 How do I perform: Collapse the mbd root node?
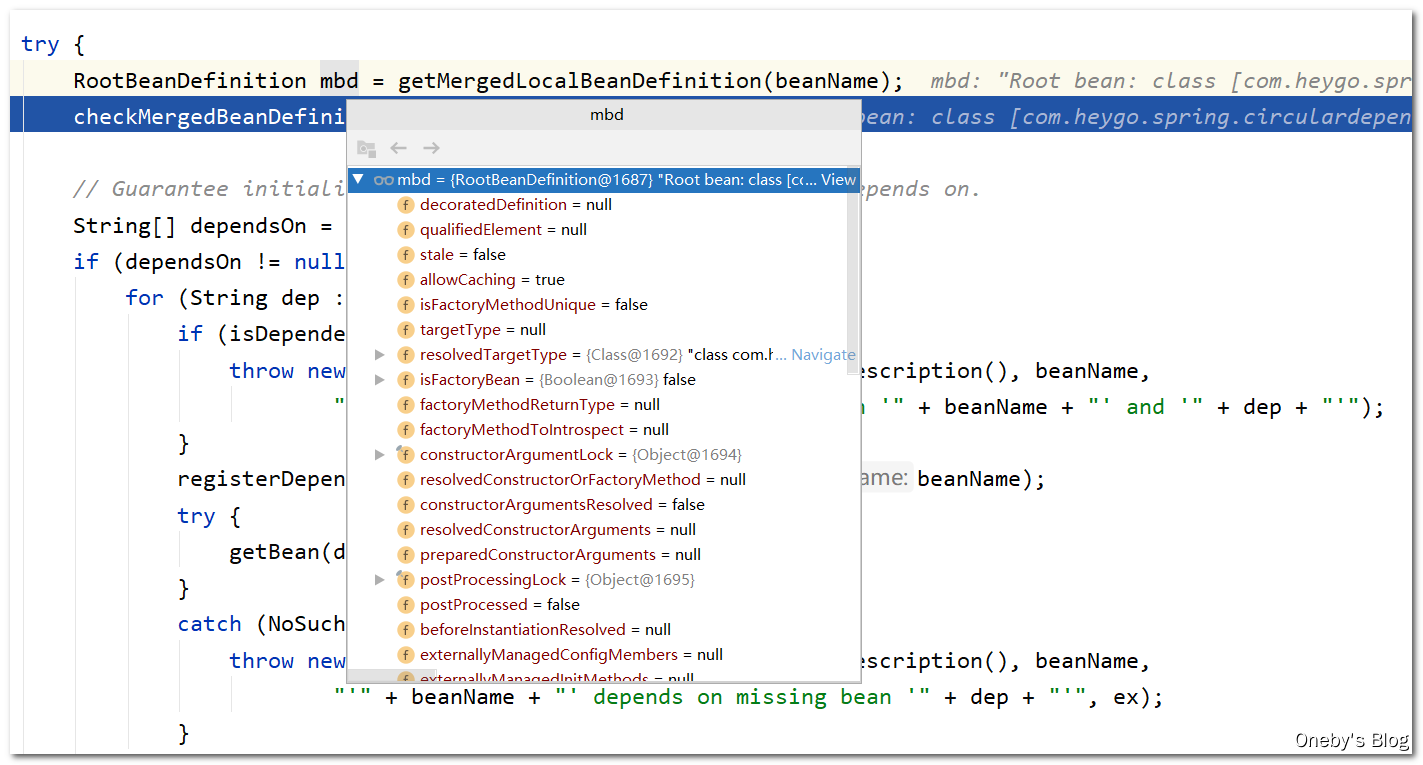pos(358,180)
